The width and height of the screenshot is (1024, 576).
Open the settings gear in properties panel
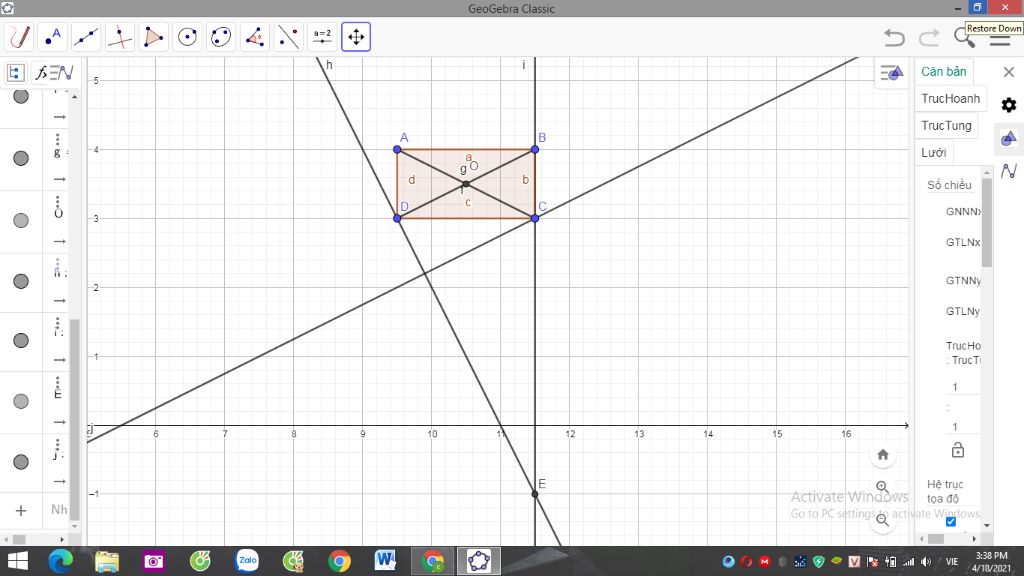1009,104
